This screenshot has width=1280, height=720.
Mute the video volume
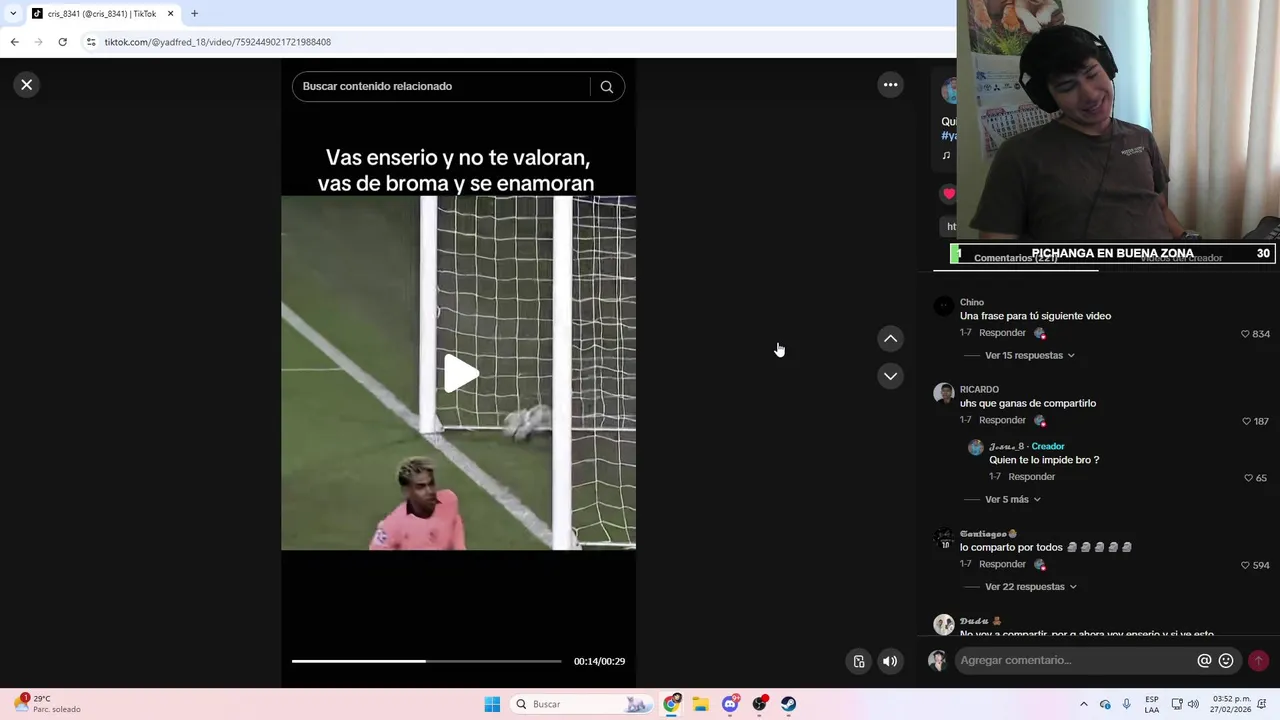pyautogui.click(x=890, y=661)
